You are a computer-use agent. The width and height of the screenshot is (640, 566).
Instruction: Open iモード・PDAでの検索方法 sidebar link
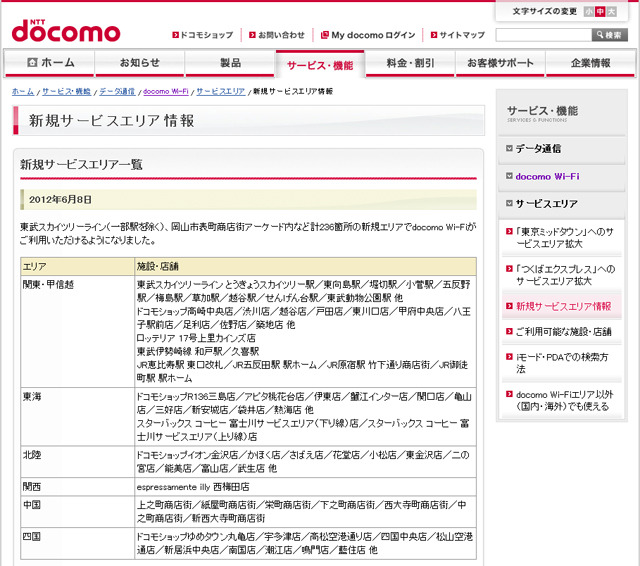pyautogui.click(x=562, y=363)
